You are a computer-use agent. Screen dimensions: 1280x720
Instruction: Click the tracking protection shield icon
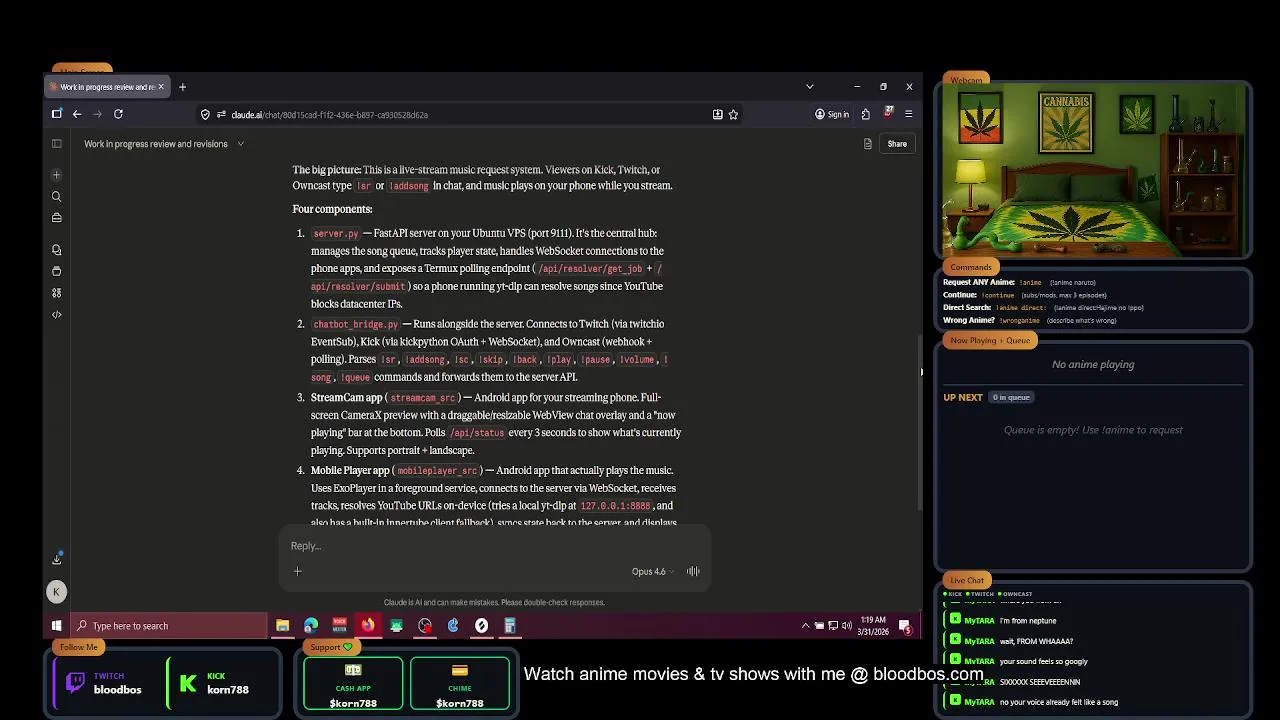[x=205, y=115]
